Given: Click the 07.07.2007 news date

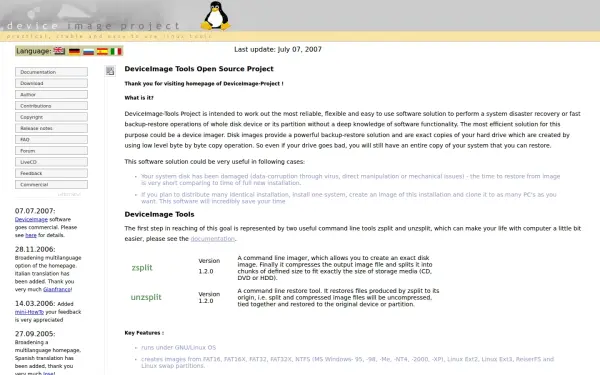Looking at the screenshot, I should 35,211.
